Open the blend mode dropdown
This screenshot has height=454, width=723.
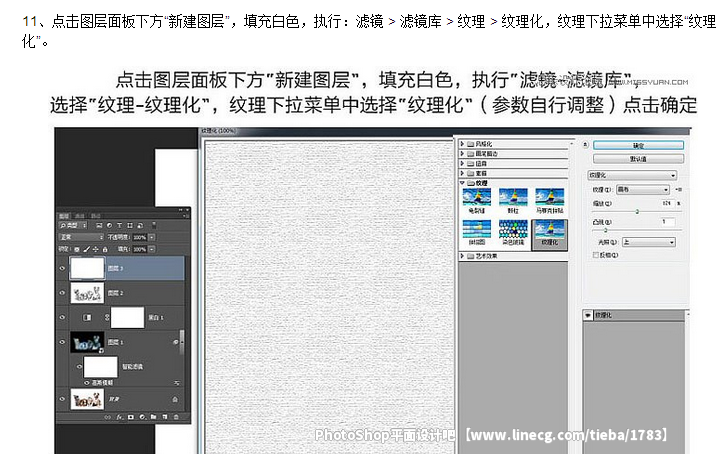click(81, 237)
